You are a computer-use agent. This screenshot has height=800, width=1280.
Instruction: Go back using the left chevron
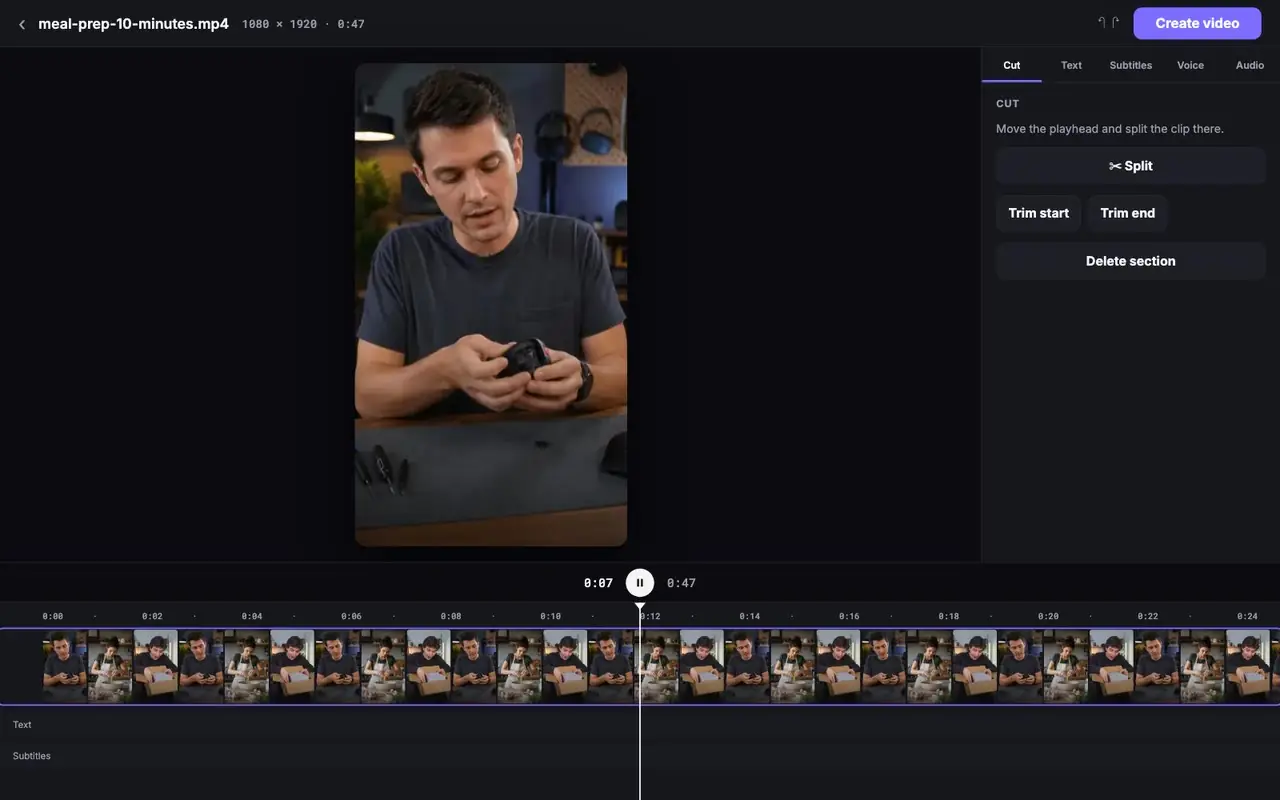[22, 24]
